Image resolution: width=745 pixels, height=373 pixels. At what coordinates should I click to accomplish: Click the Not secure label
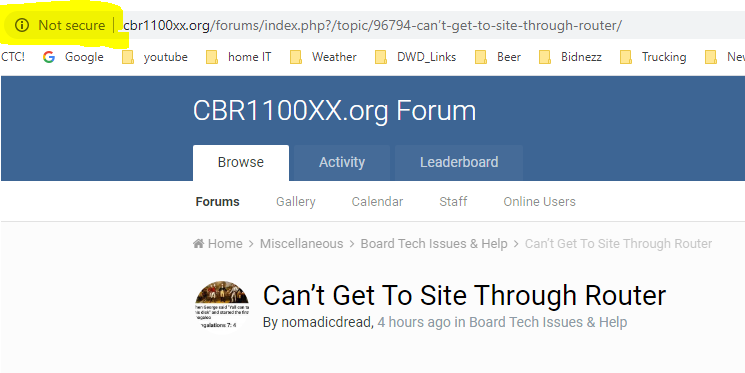pos(72,25)
